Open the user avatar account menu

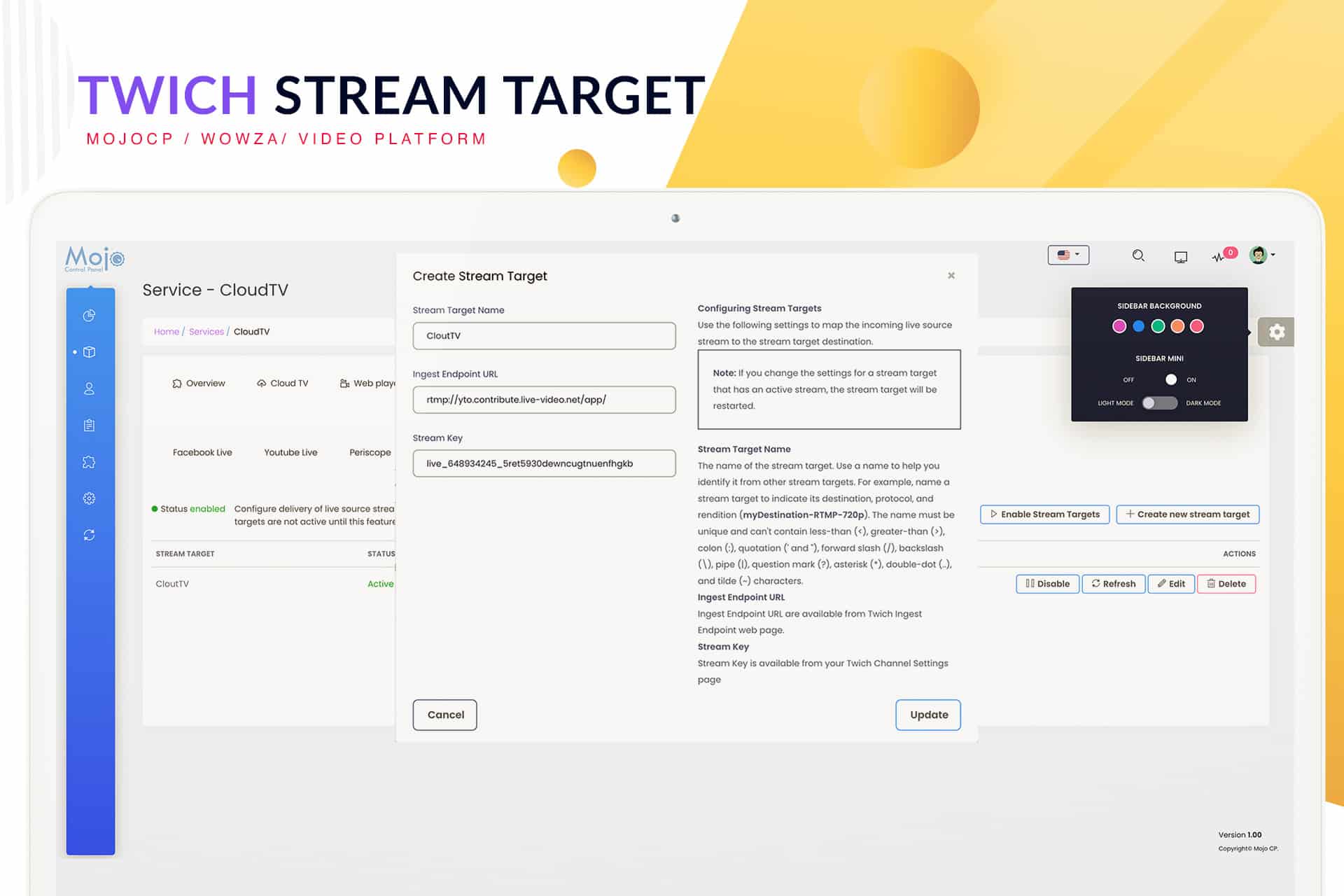[1262, 255]
